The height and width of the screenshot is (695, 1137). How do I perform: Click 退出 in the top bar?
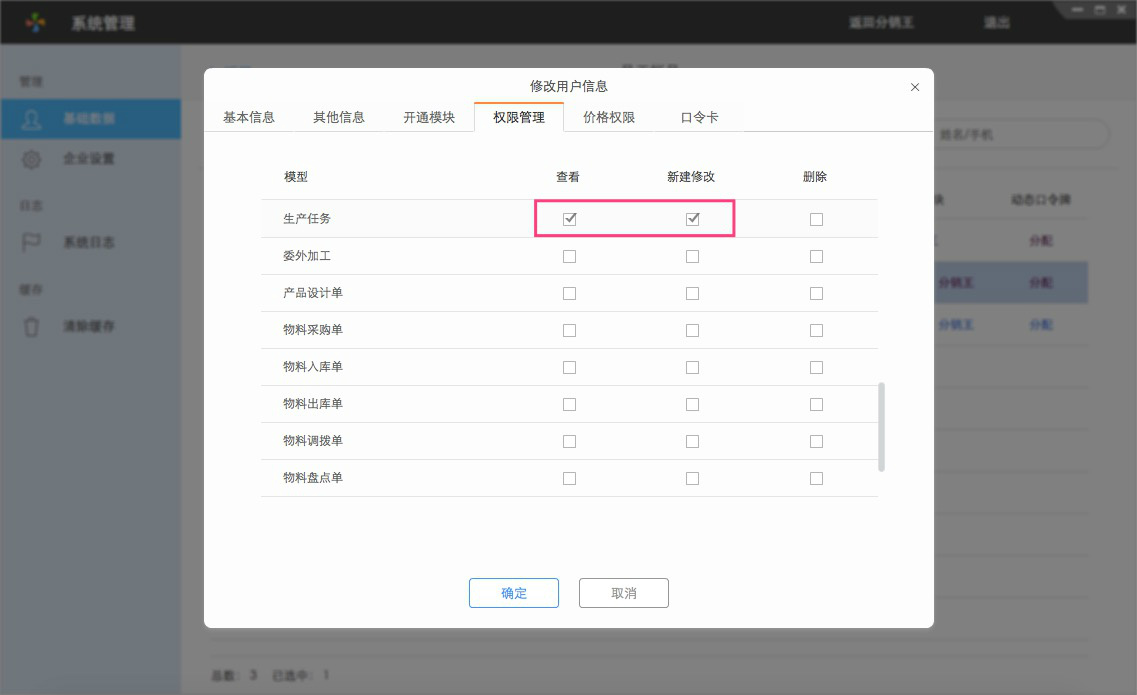click(x=996, y=22)
